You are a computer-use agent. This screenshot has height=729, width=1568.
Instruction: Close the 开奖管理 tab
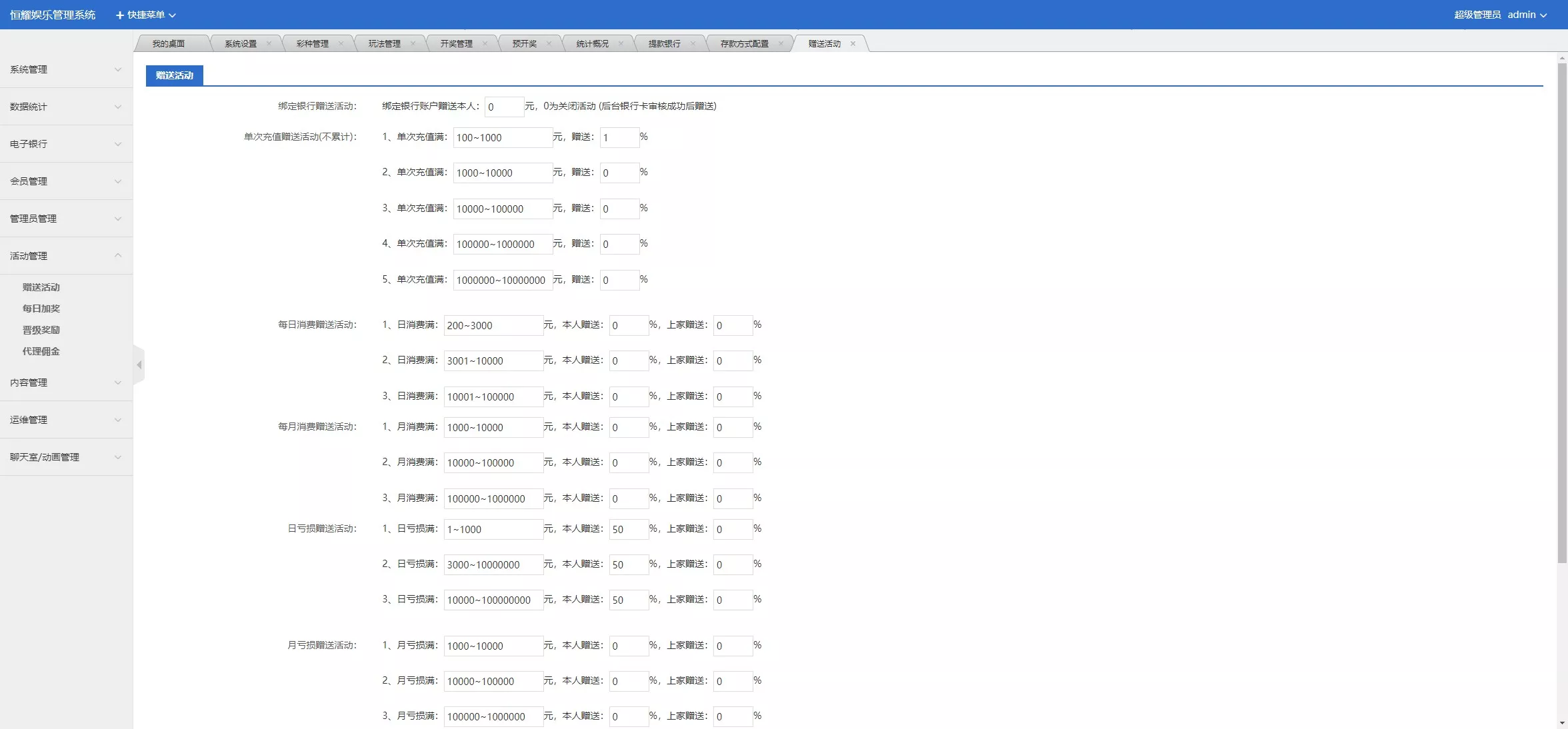click(x=485, y=44)
